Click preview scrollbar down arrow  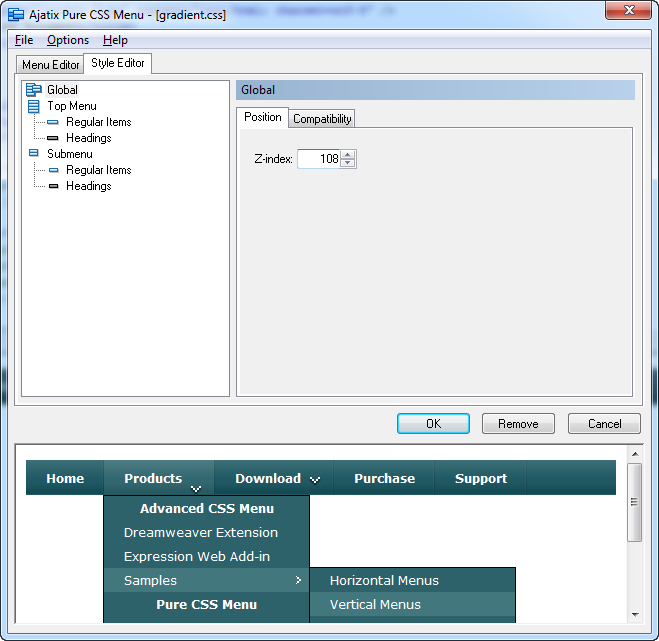pos(635,615)
